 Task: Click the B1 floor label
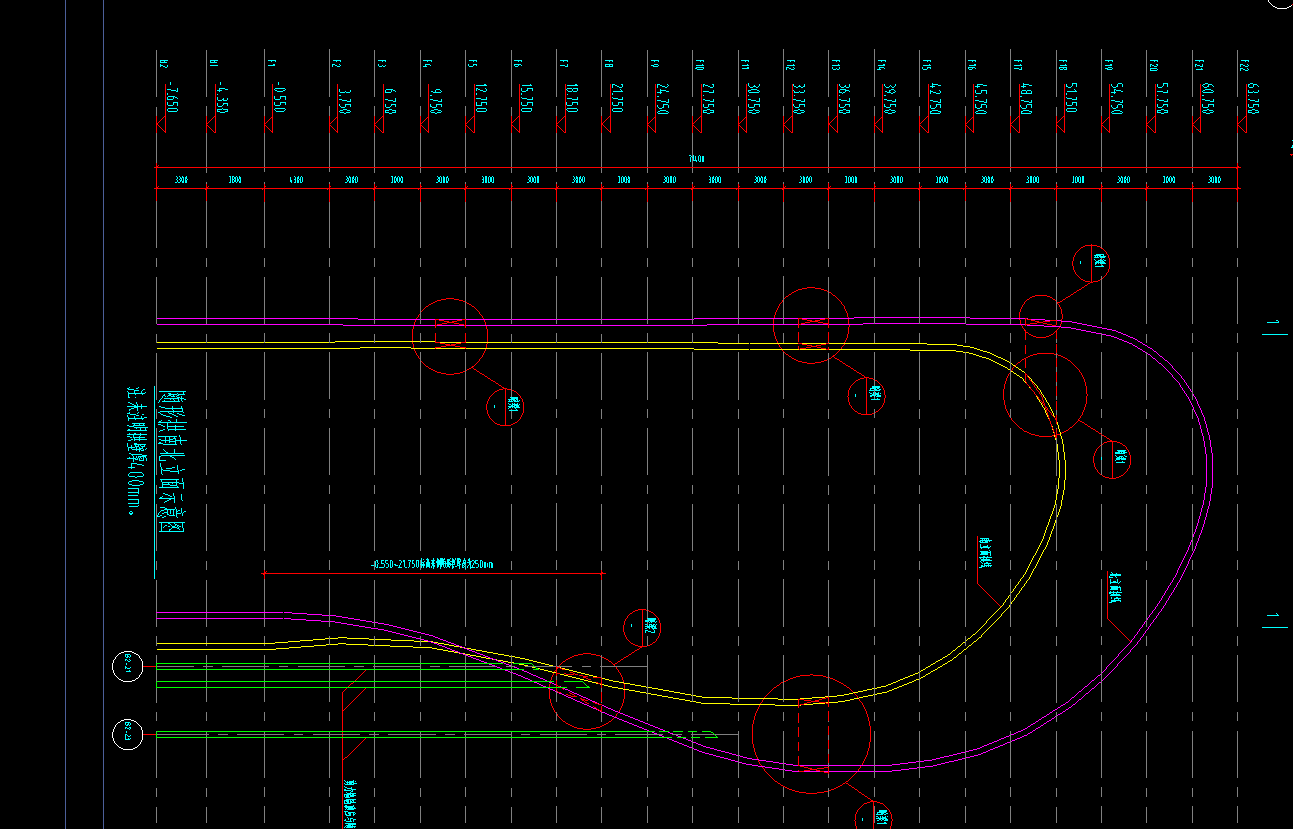pyautogui.click(x=213, y=64)
